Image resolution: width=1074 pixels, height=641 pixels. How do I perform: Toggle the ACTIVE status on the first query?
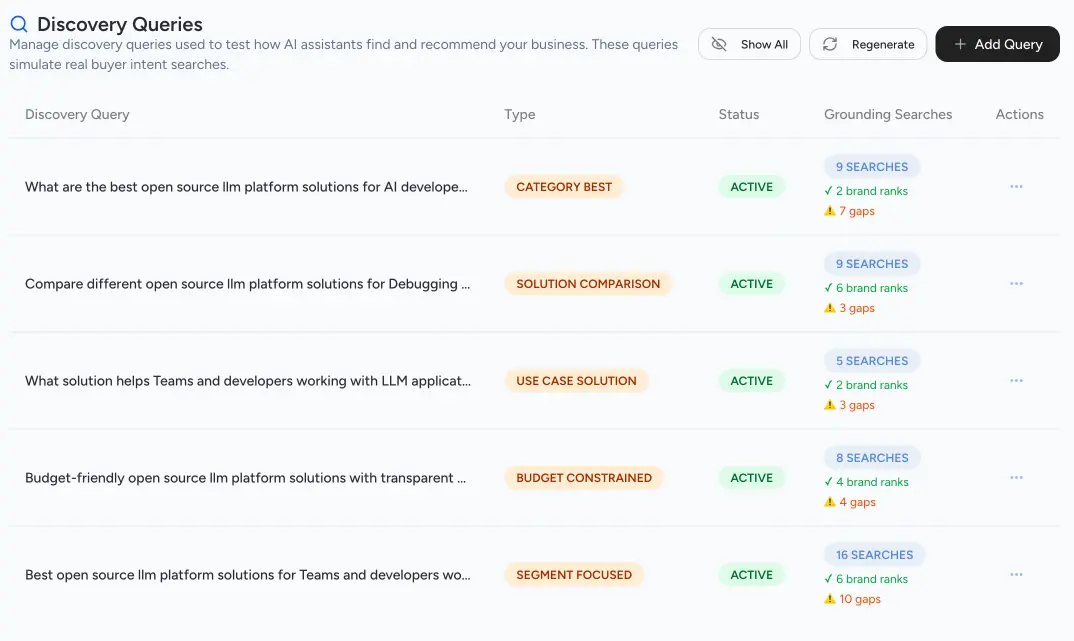(x=751, y=186)
